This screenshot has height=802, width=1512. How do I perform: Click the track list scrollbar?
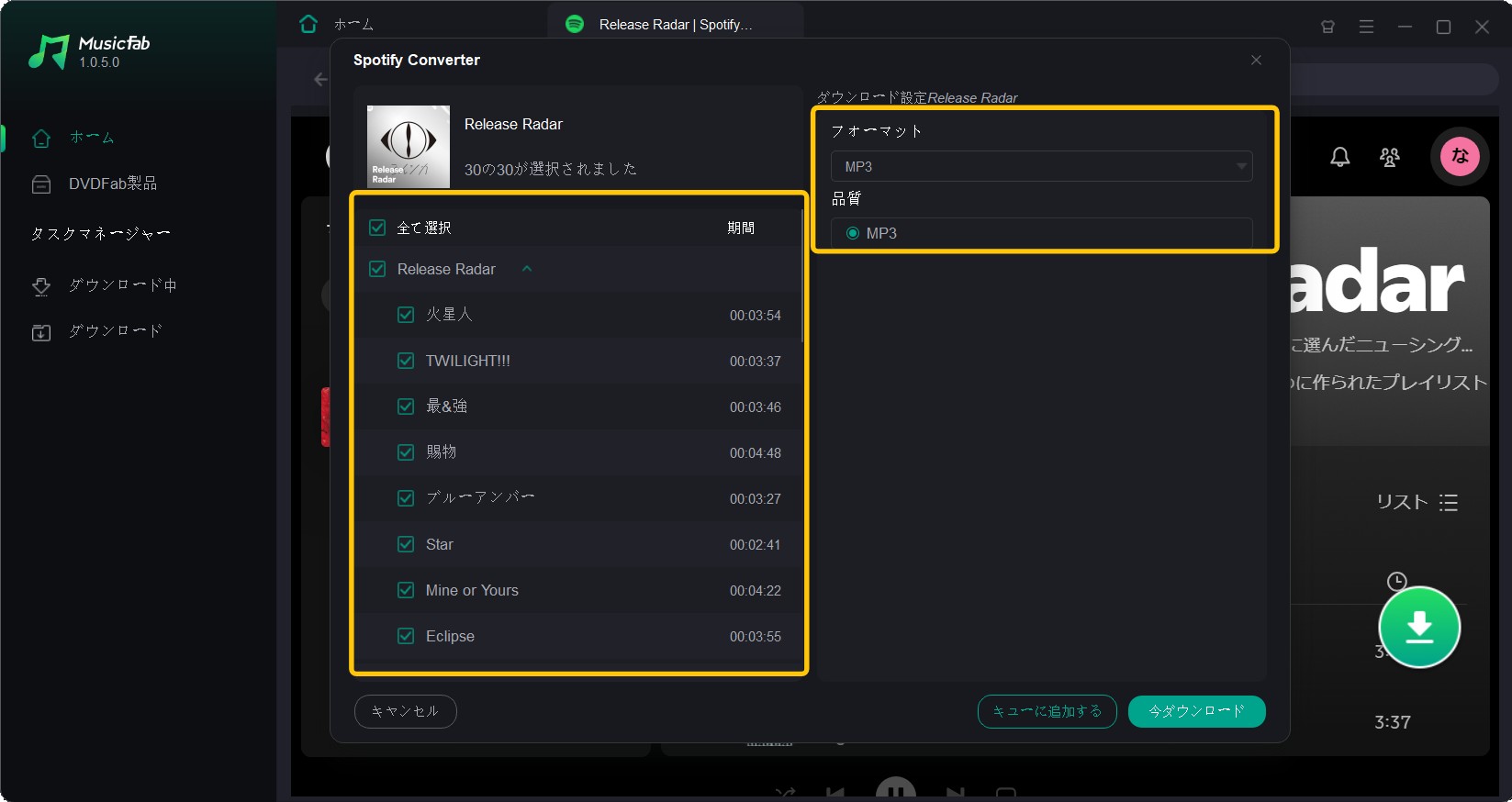802,275
